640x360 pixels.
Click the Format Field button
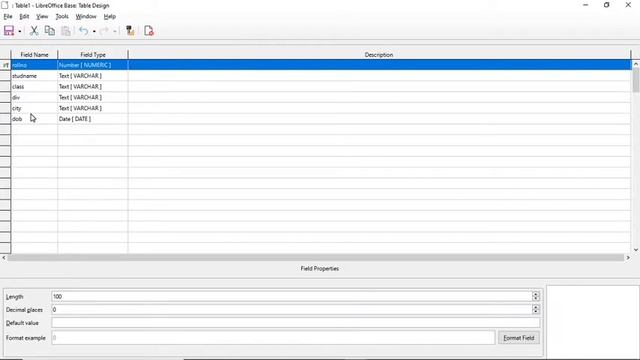(519, 338)
